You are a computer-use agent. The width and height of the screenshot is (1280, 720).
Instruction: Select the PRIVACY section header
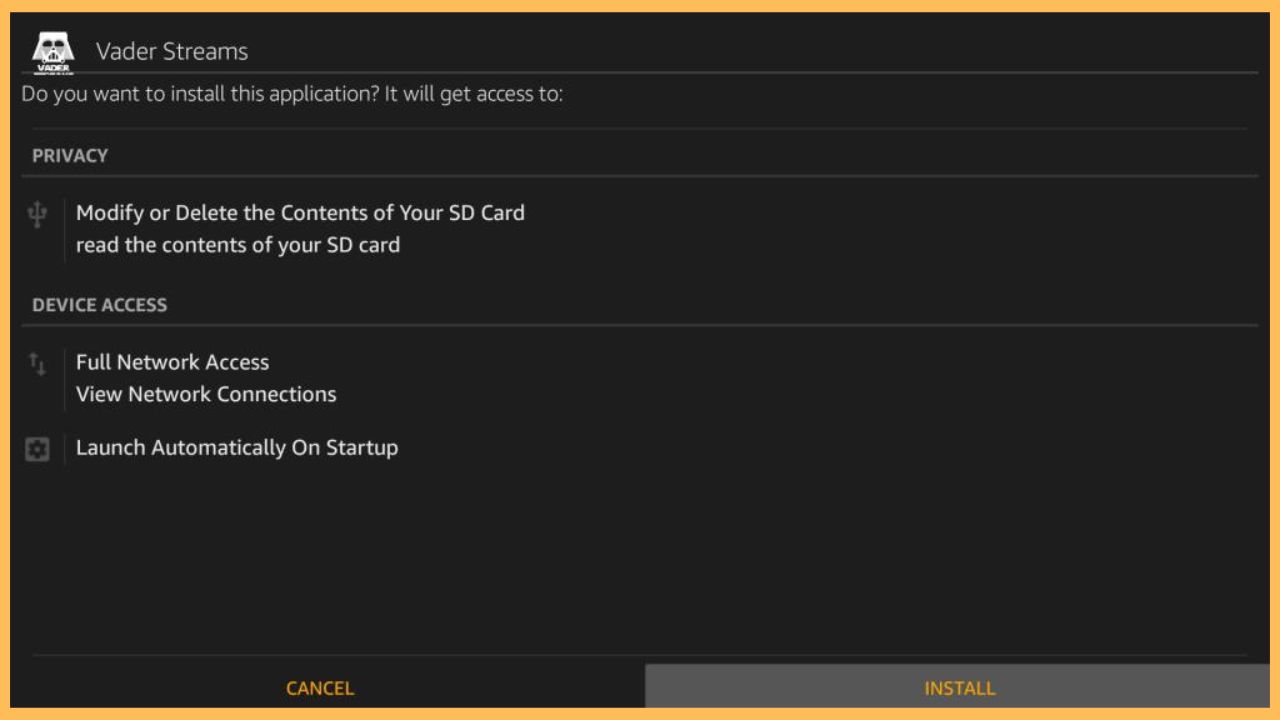[70, 155]
